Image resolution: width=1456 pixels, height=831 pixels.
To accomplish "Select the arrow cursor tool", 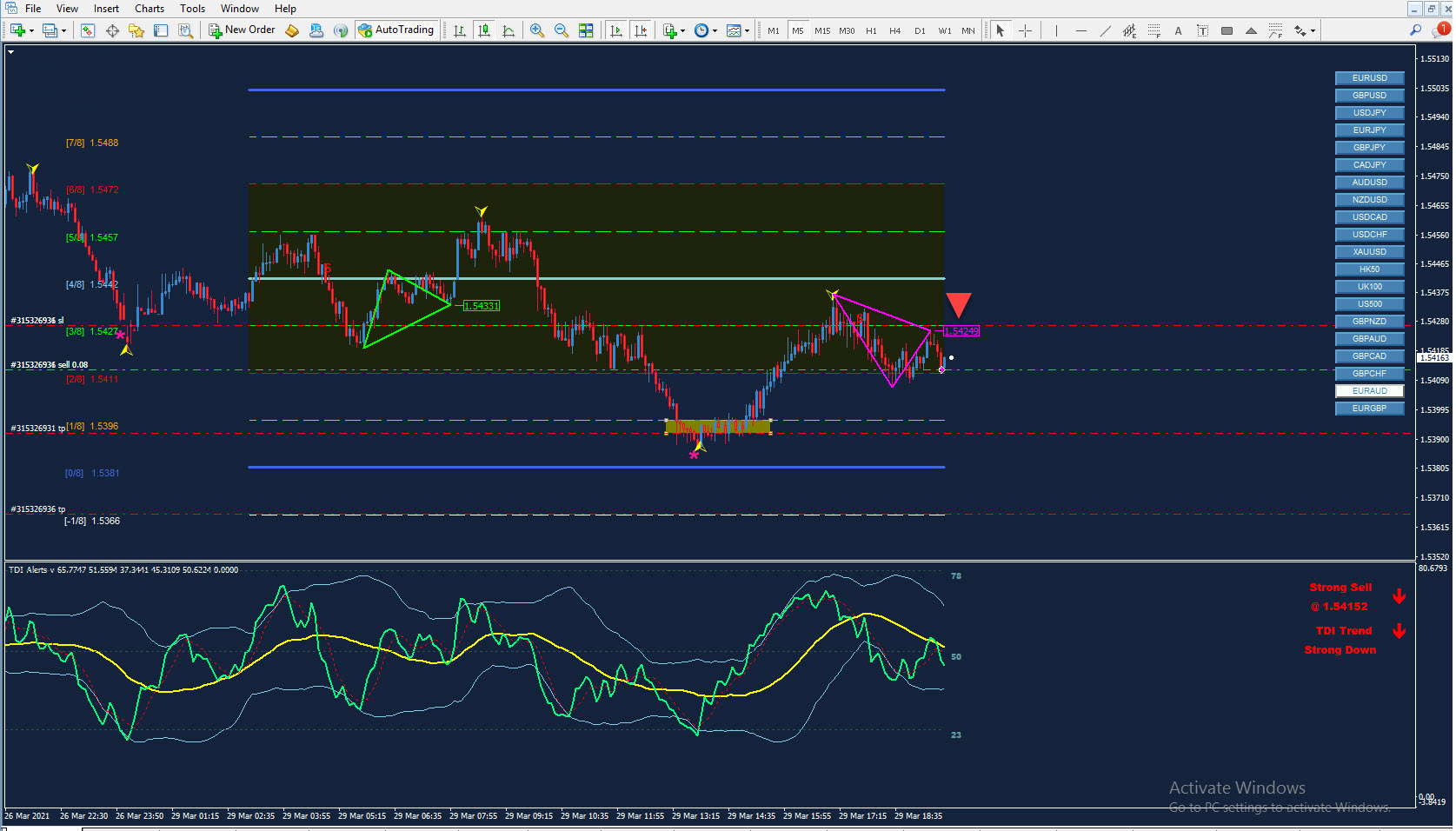I will tap(1001, 30).
